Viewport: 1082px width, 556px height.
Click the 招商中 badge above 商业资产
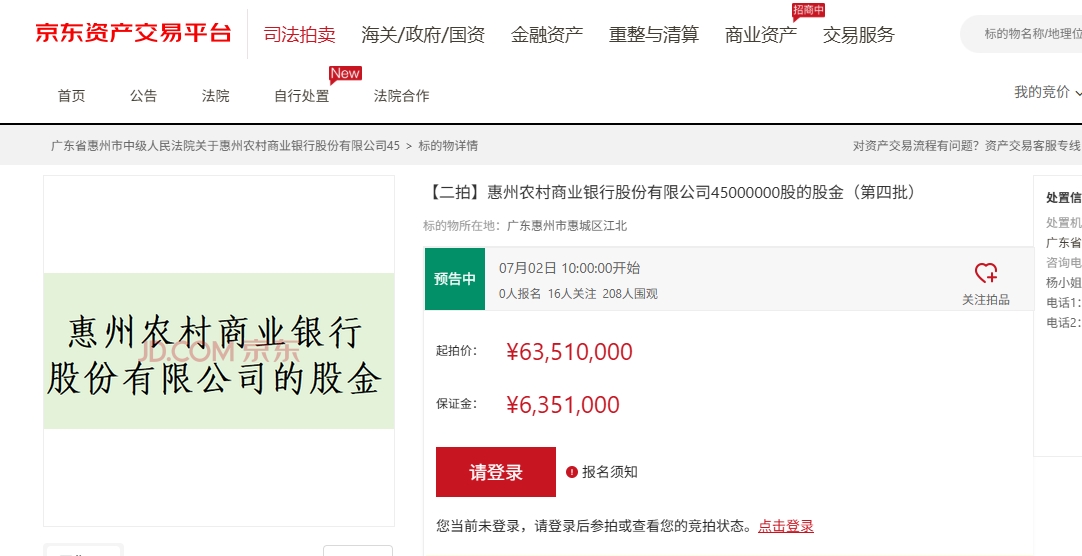[808, 10]
